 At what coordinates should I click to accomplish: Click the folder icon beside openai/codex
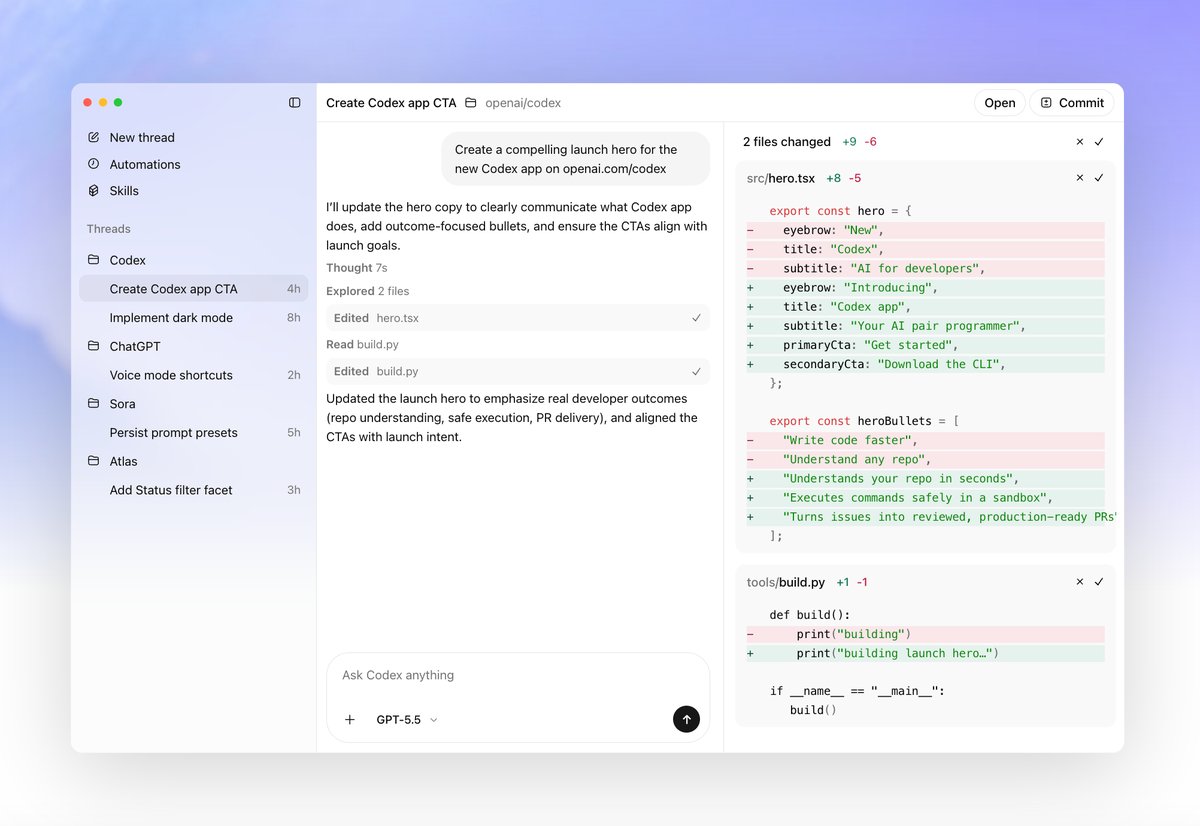pos(471,102)
